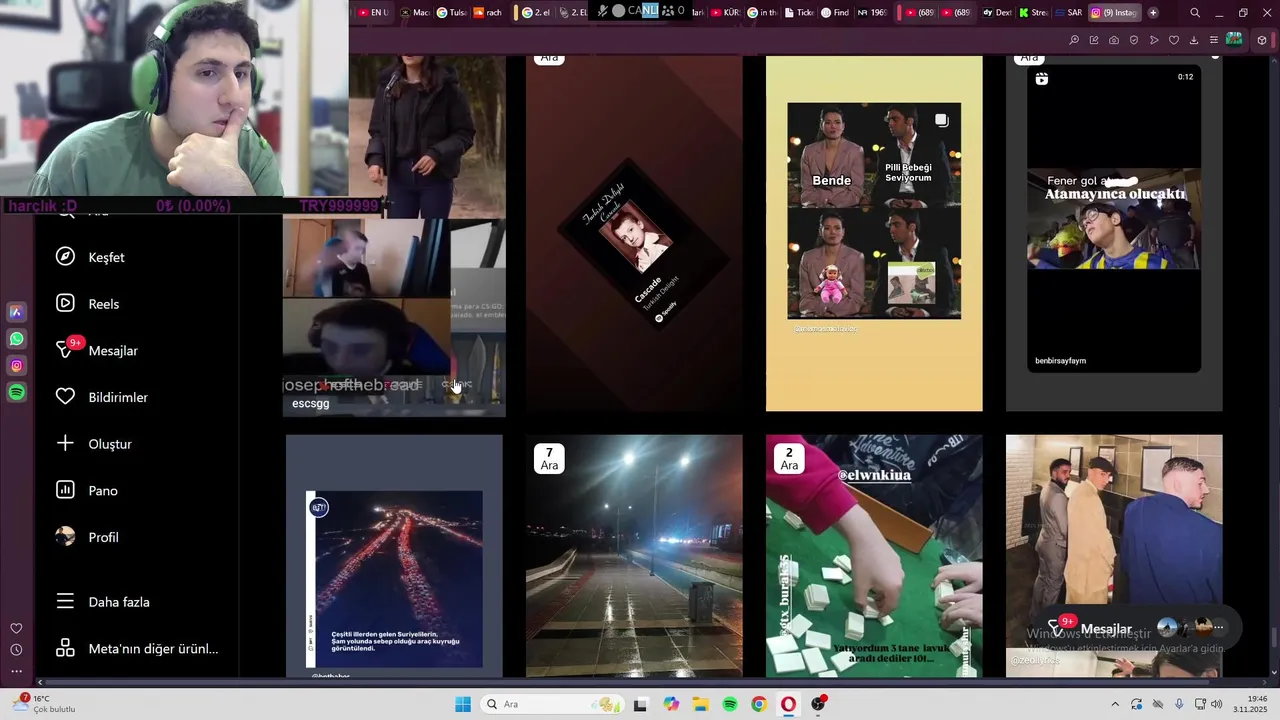Viewport: 1280px width, 720px height.
Task: Click 7 Ara badge on street post
Action: click(549, 459)
